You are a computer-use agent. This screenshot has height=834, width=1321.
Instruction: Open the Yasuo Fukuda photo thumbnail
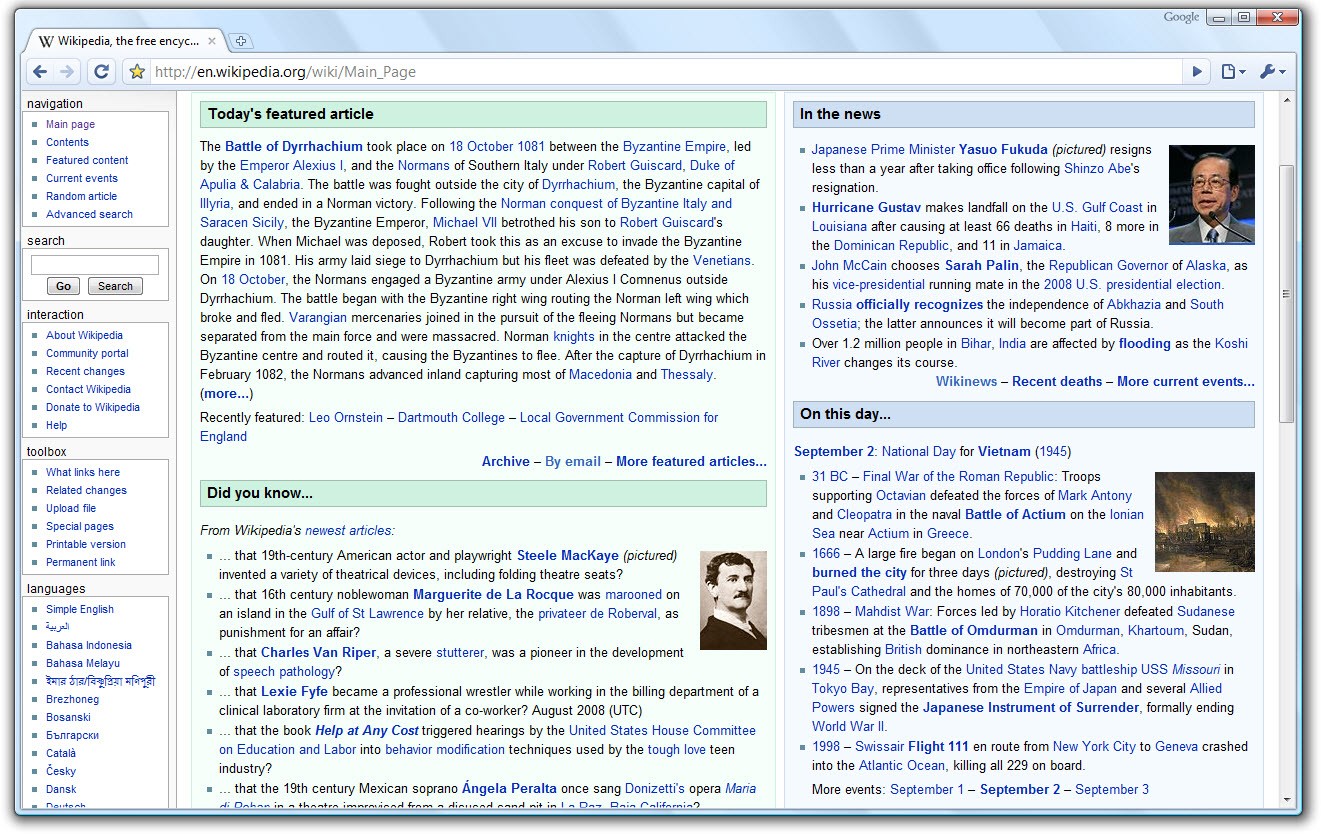click(1211, 195)
